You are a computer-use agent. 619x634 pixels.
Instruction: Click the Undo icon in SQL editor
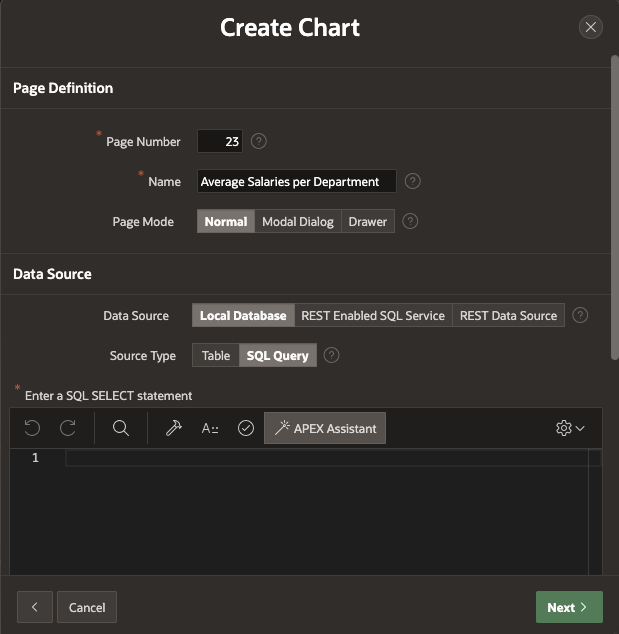point(32,428)
